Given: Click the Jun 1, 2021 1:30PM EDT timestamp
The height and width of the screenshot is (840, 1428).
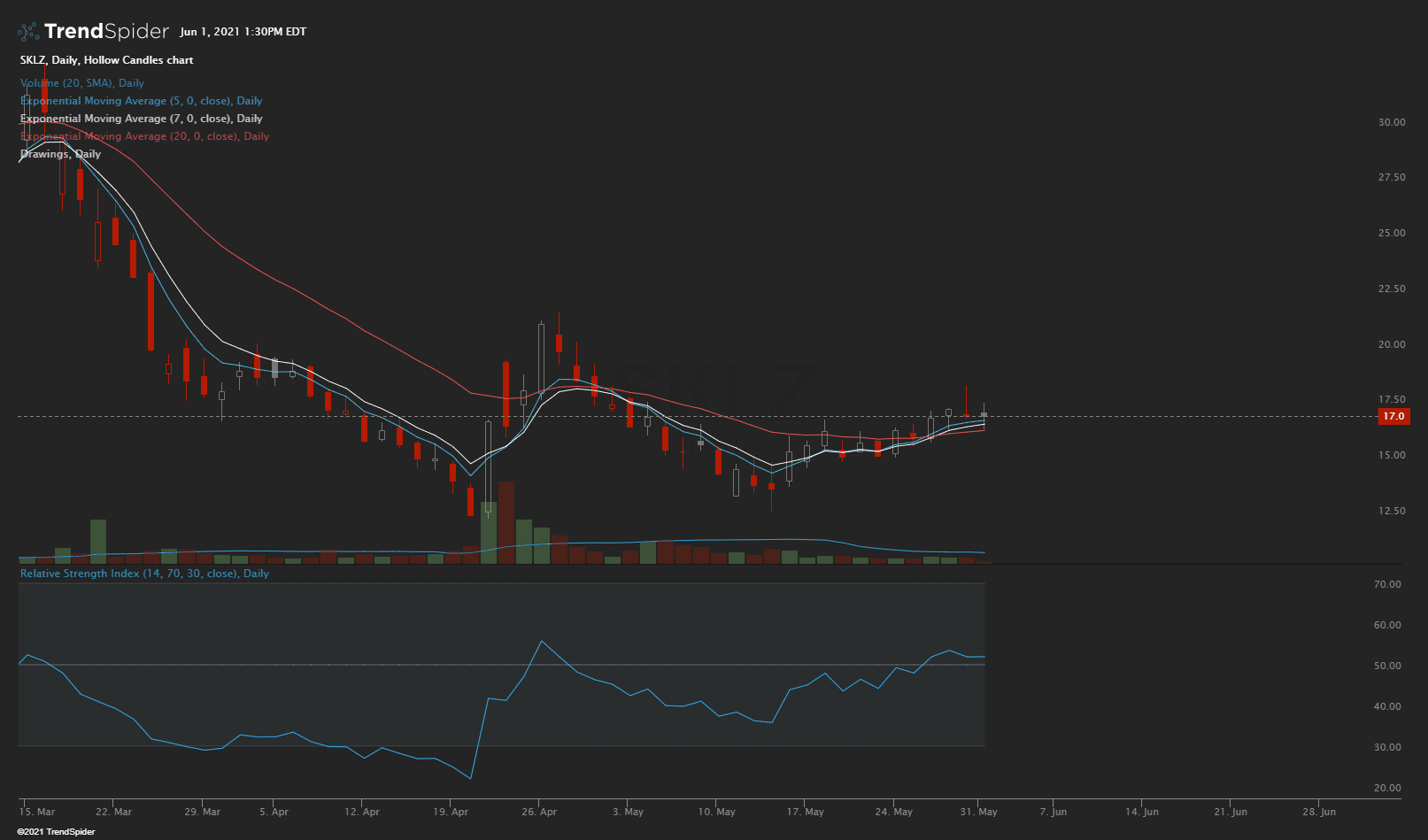Looking at the screenshot, I should 243,32.
